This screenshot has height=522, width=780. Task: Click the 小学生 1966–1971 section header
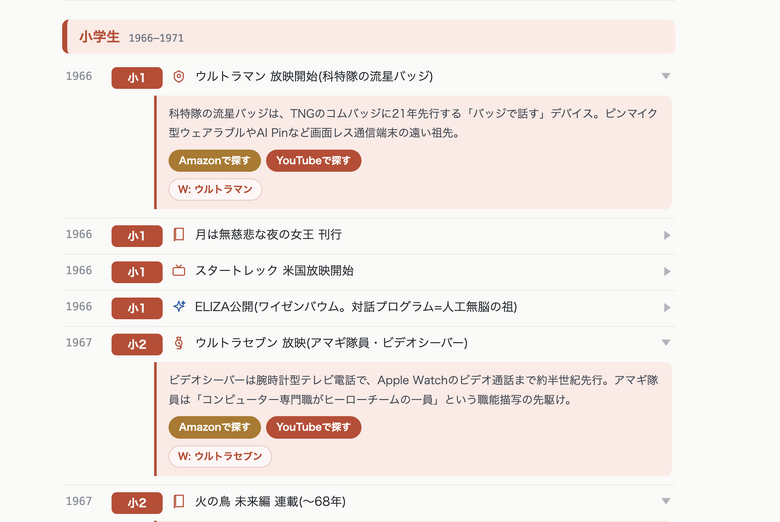click(369, 37)
